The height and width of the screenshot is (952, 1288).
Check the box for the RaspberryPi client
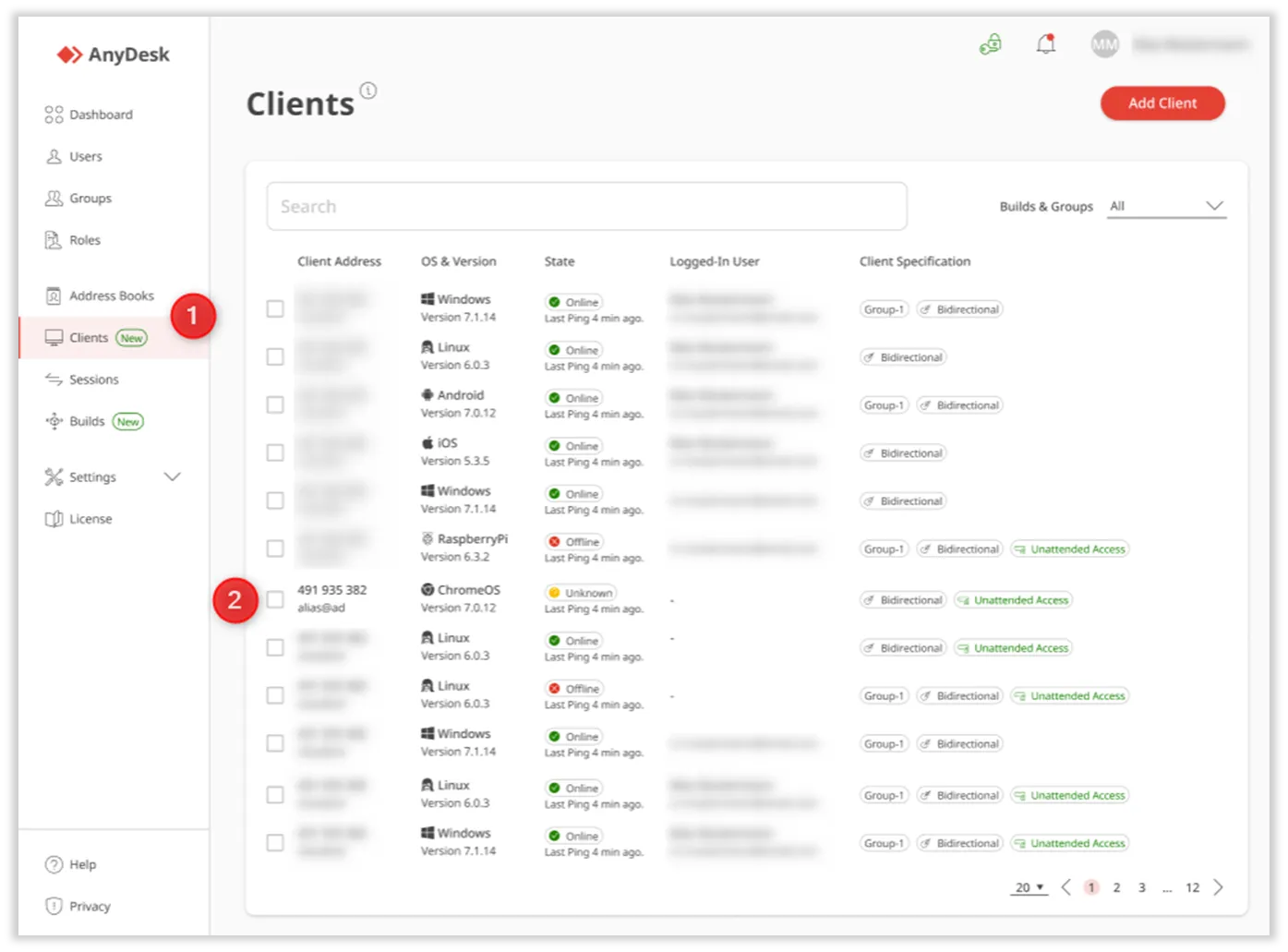coord(275,548)
